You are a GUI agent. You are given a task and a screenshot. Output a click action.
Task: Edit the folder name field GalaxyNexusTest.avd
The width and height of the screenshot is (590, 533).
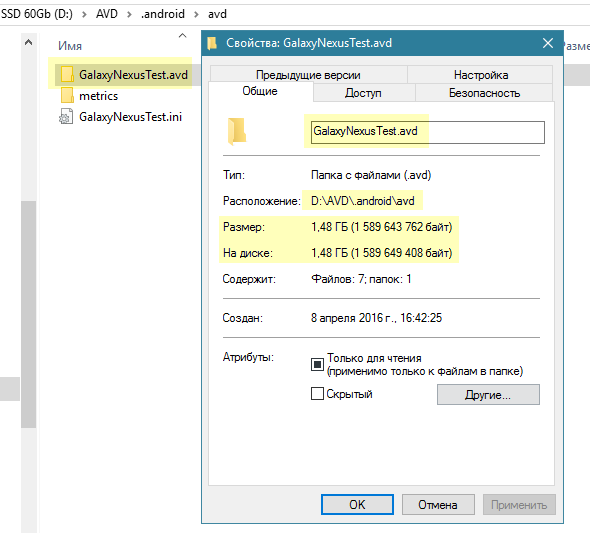[427, 132]
